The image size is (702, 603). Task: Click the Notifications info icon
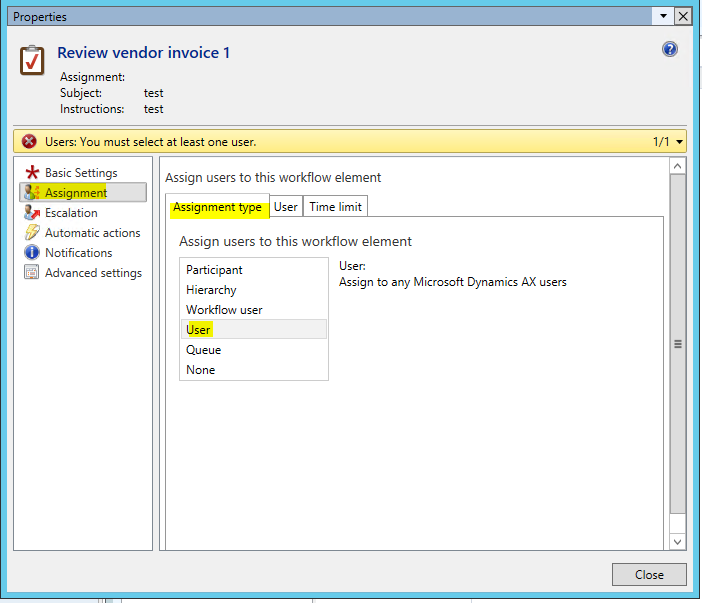point(32,253)
